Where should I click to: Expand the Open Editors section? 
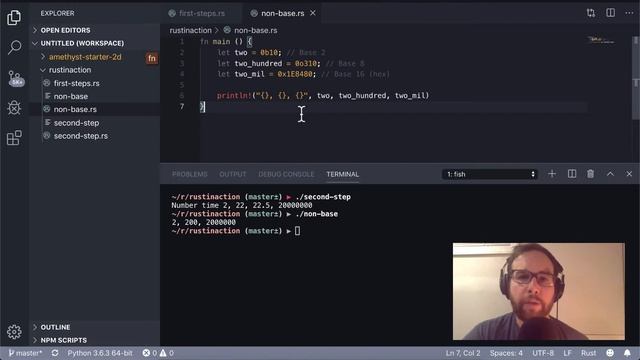(x=95, y=30)
